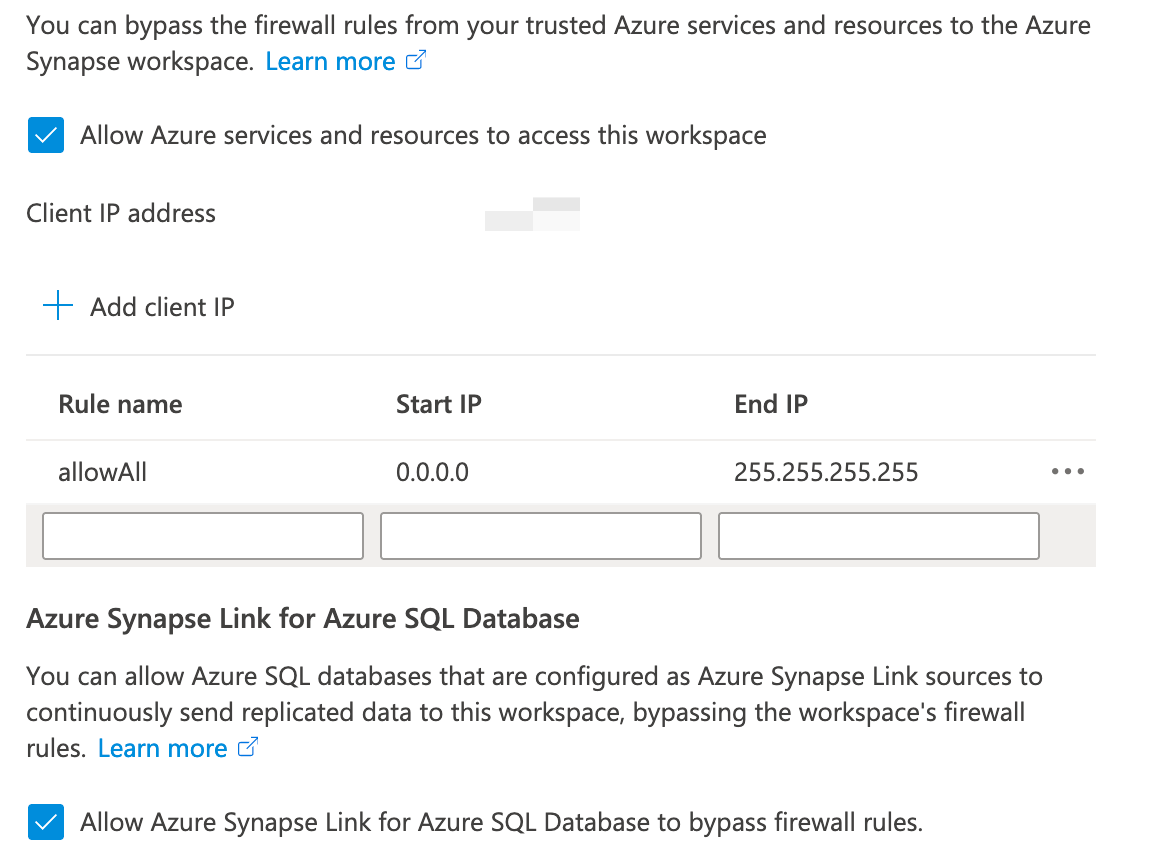Click the empty Rule name input field

(x=202, y=535)
